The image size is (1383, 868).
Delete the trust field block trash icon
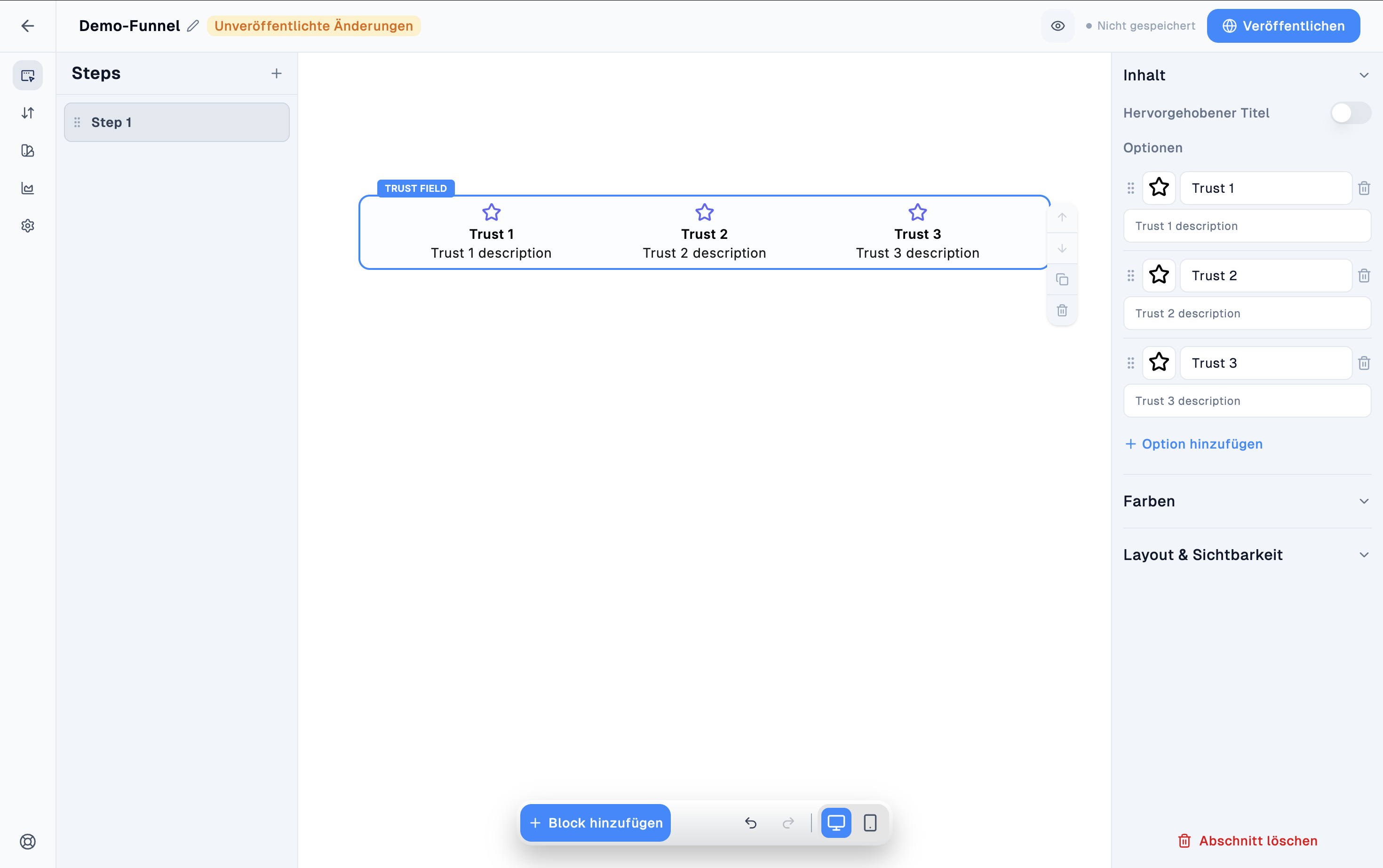(x=1062, y=311)
